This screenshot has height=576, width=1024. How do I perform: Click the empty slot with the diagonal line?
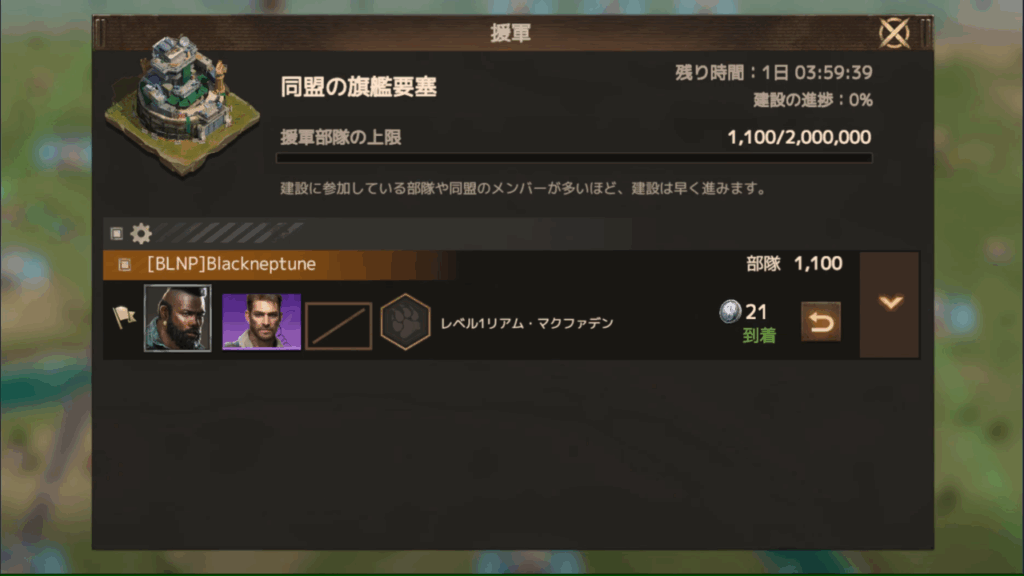click(339, 325)
